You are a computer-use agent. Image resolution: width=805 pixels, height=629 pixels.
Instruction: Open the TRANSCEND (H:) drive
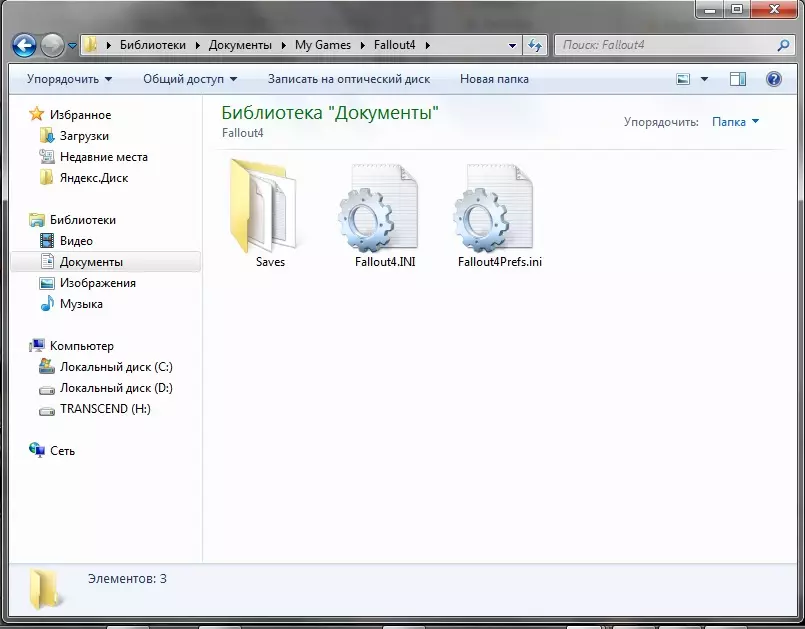point(105,409)
